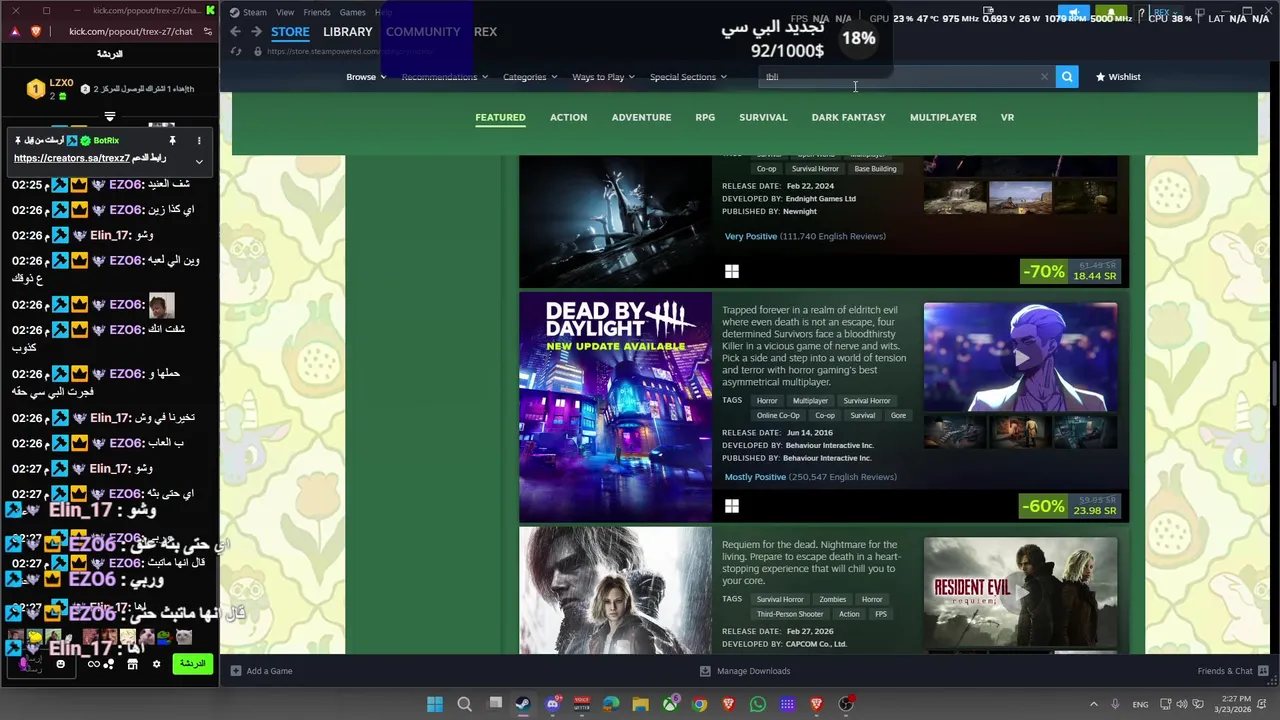Expand the Browse dropdown

[x=366, y=77]
